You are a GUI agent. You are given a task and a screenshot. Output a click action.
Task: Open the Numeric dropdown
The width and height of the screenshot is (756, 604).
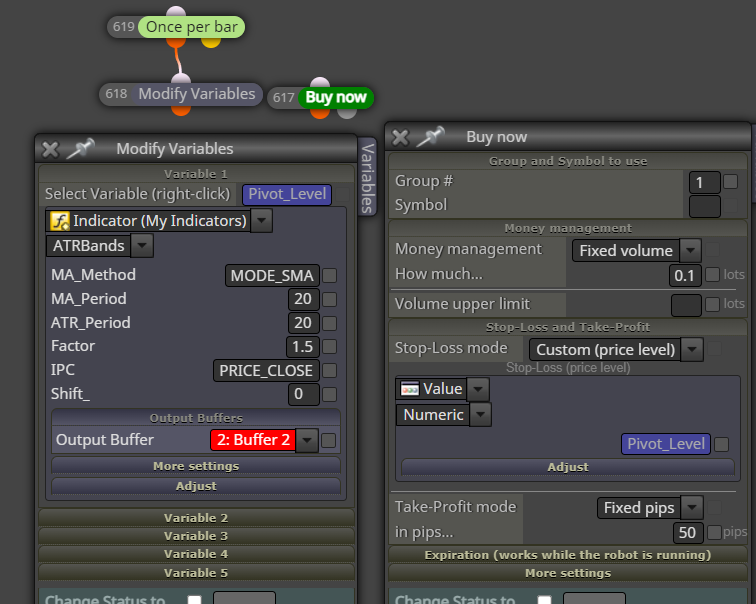click(x=481, y=415)
